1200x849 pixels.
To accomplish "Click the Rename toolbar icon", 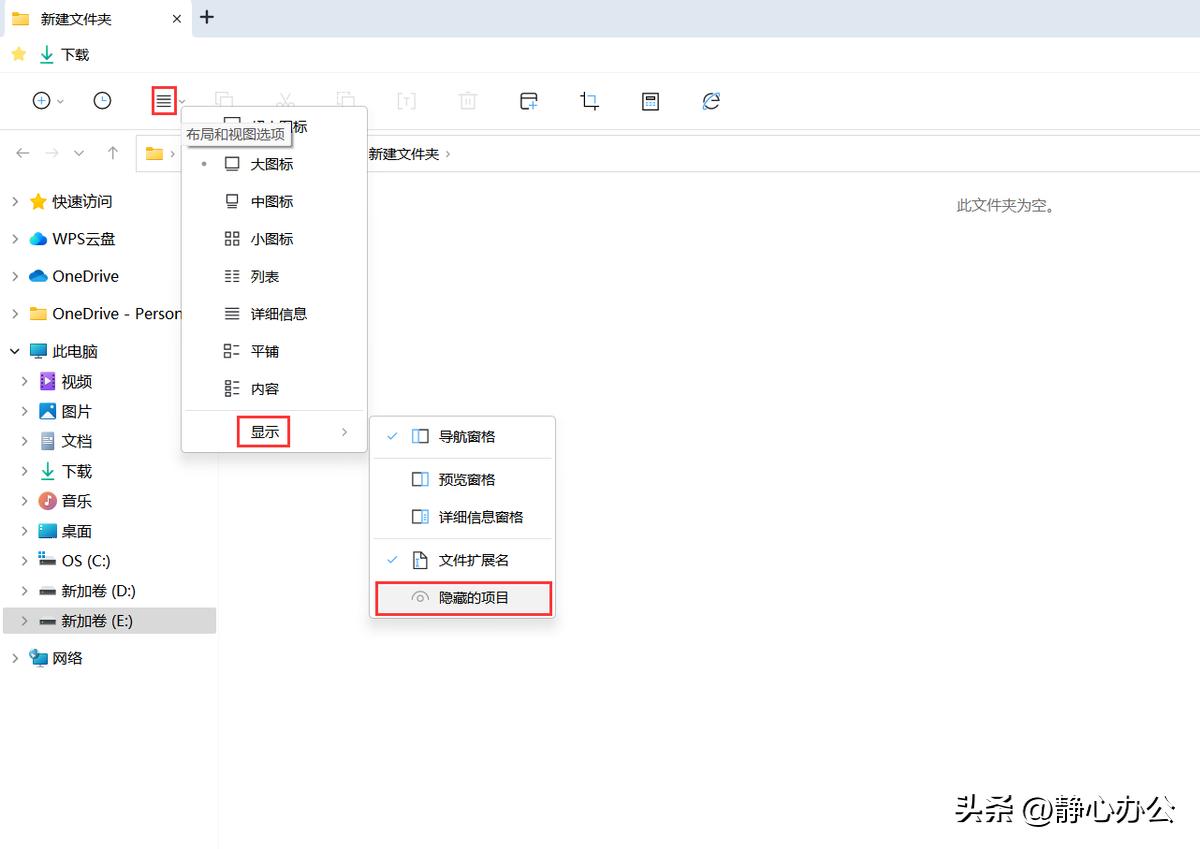I will 406,101.
